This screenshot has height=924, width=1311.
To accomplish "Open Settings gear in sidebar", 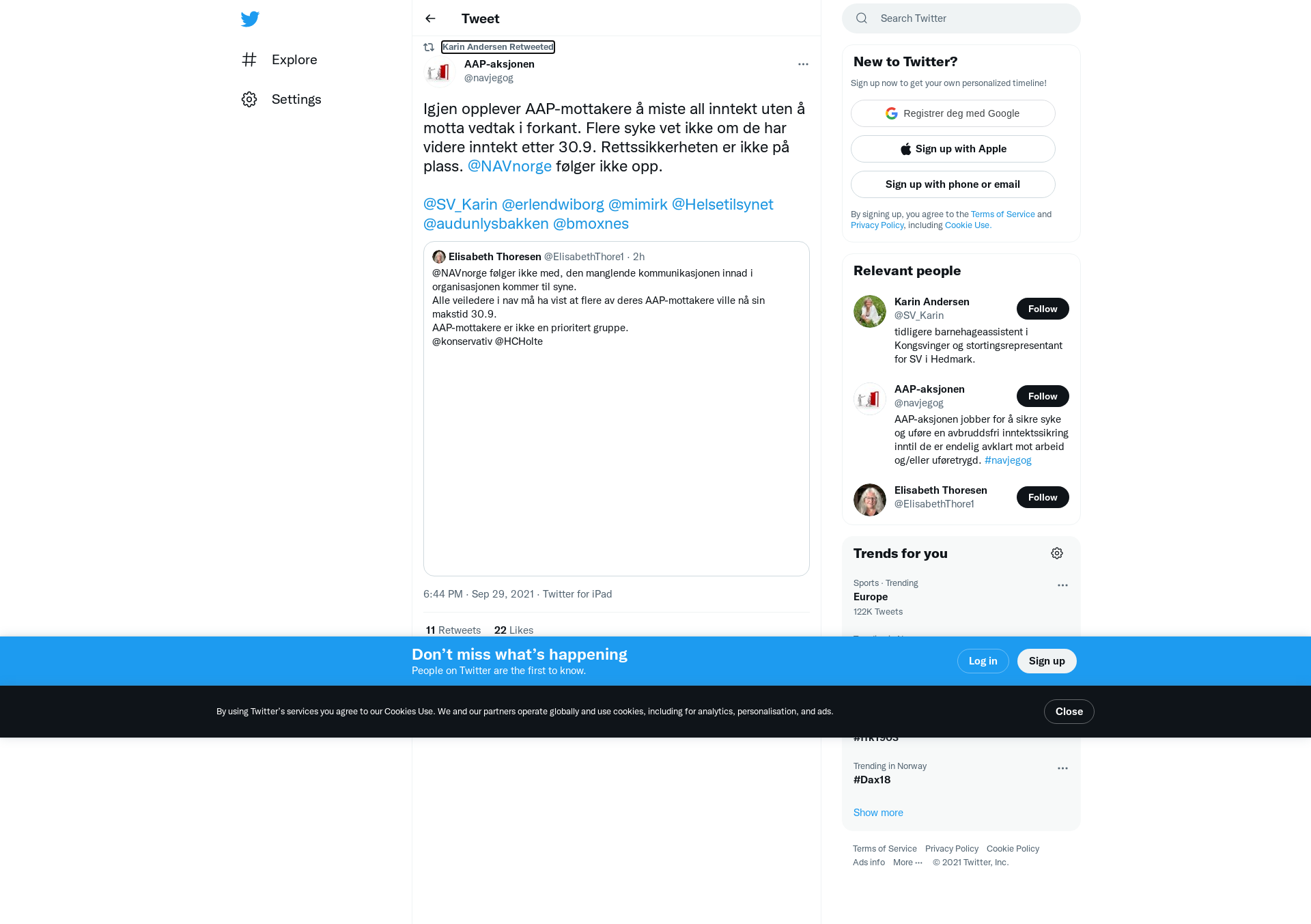I will click(249, 99).
